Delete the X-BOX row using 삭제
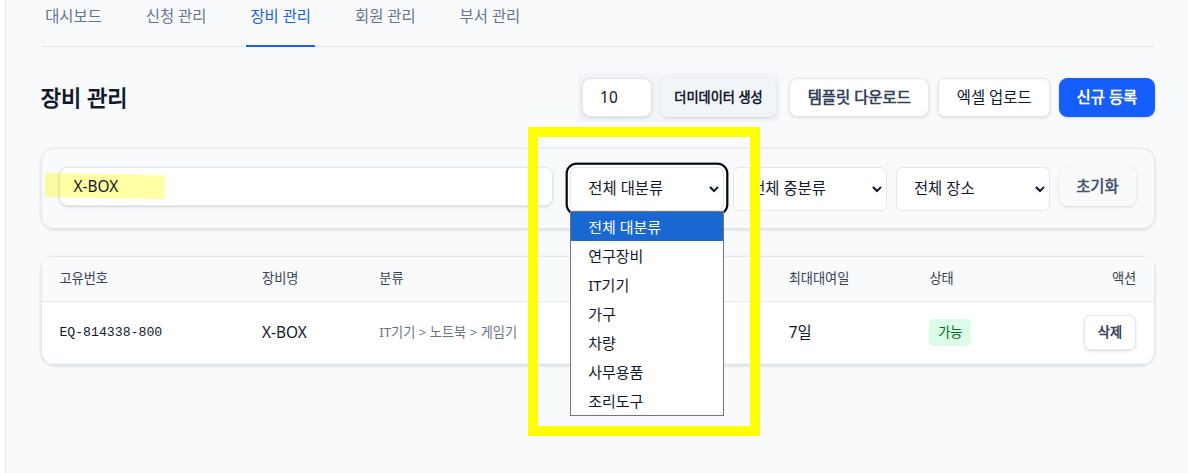The width and height of the screenshot is (1188, 473). point(1110,333)
